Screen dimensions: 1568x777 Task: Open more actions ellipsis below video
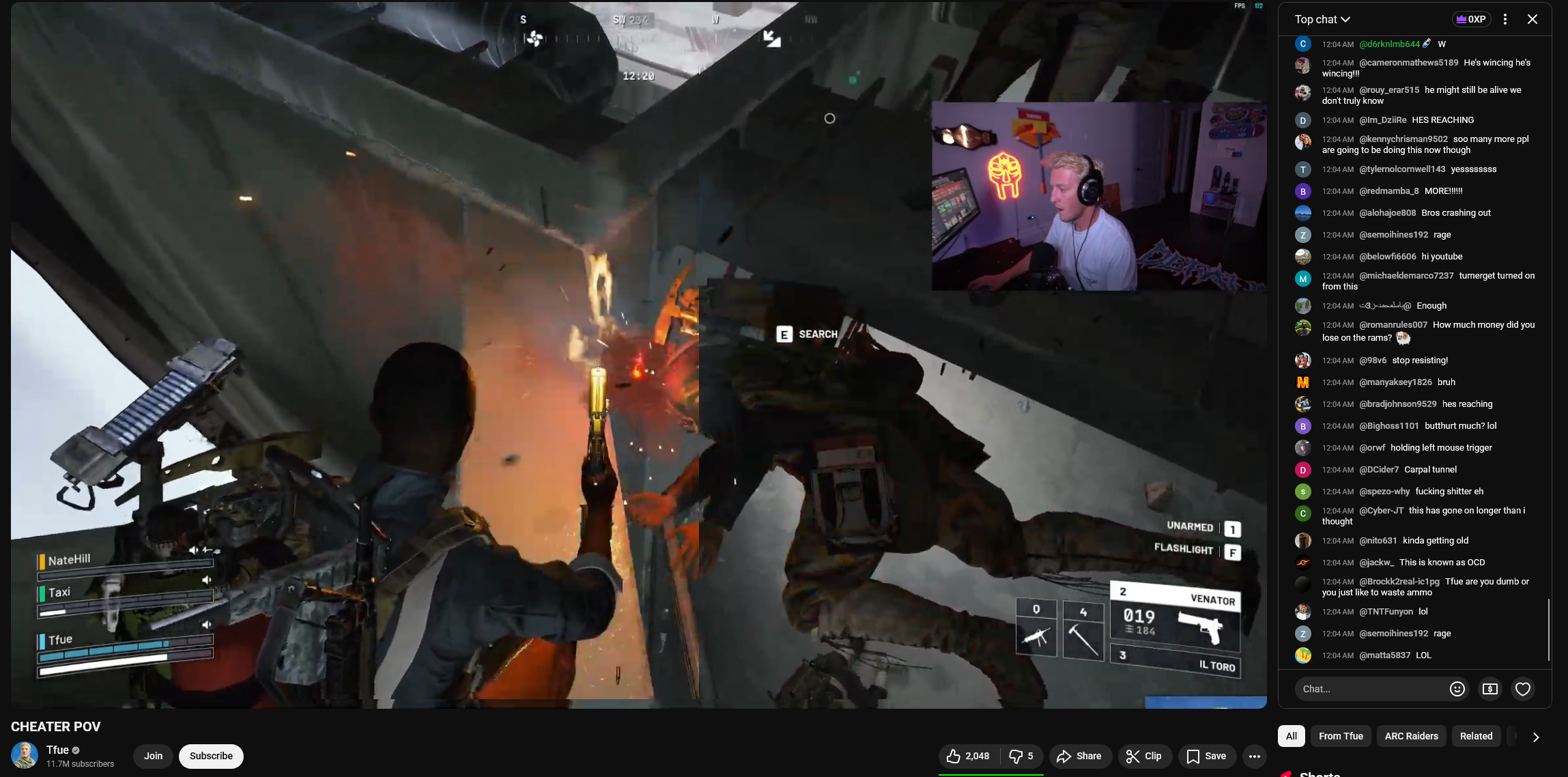point(1254,756)
